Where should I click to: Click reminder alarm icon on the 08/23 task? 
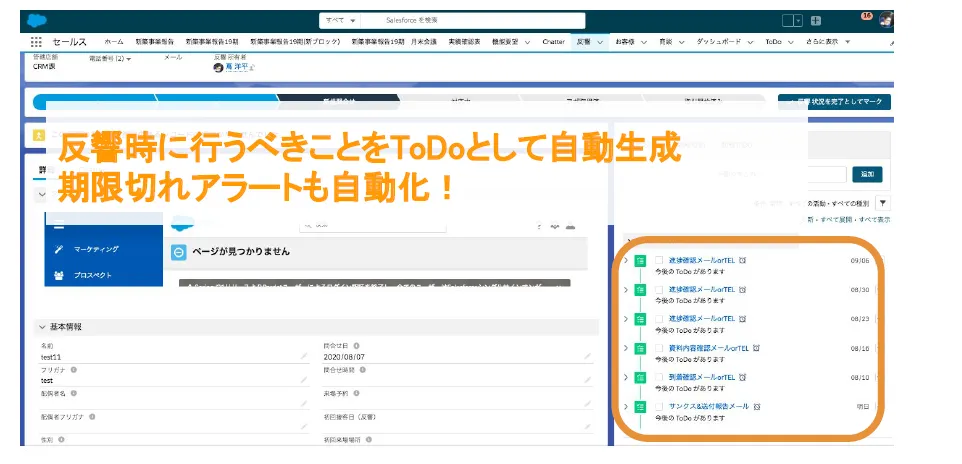coord(742,319)
